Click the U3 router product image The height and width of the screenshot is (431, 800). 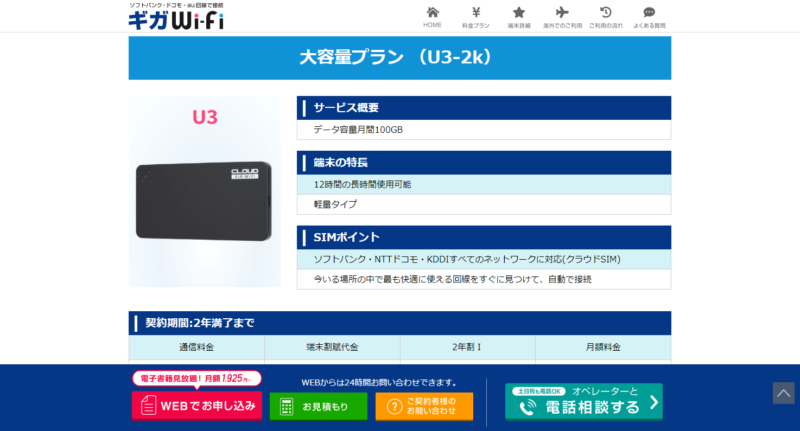click(205, 192)
